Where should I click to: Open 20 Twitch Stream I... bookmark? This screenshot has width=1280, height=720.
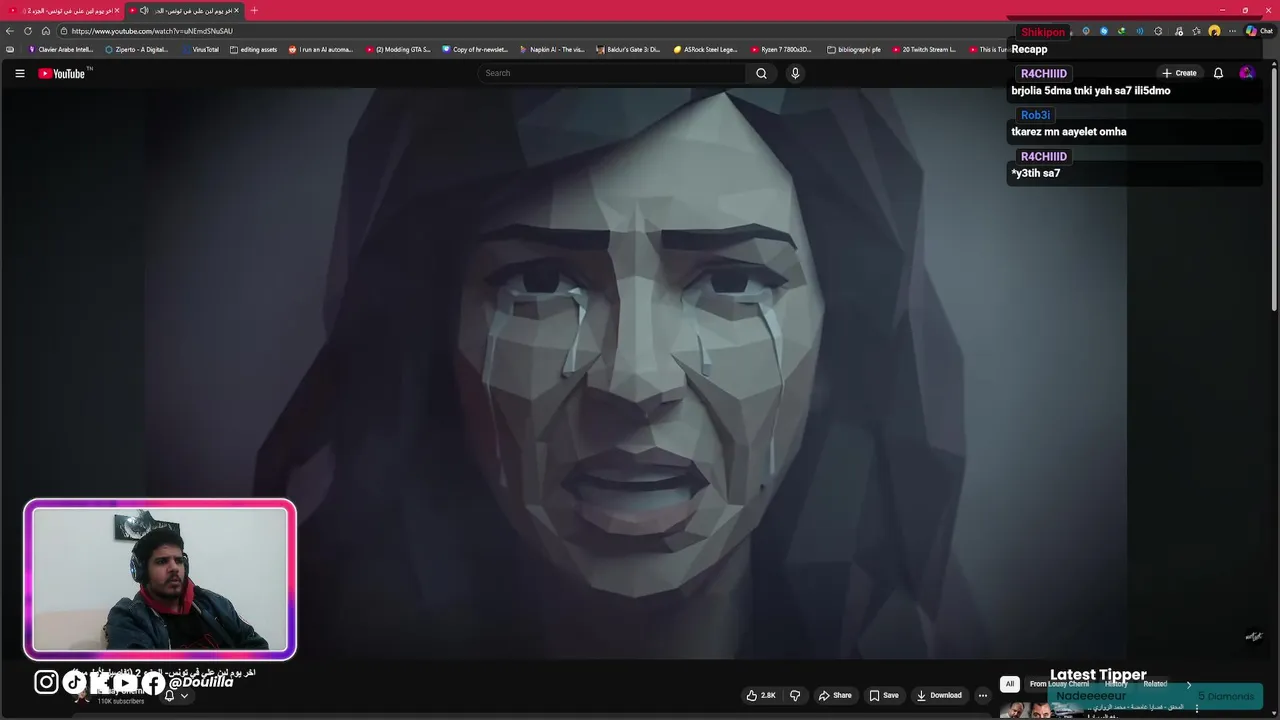pos(924,49)
